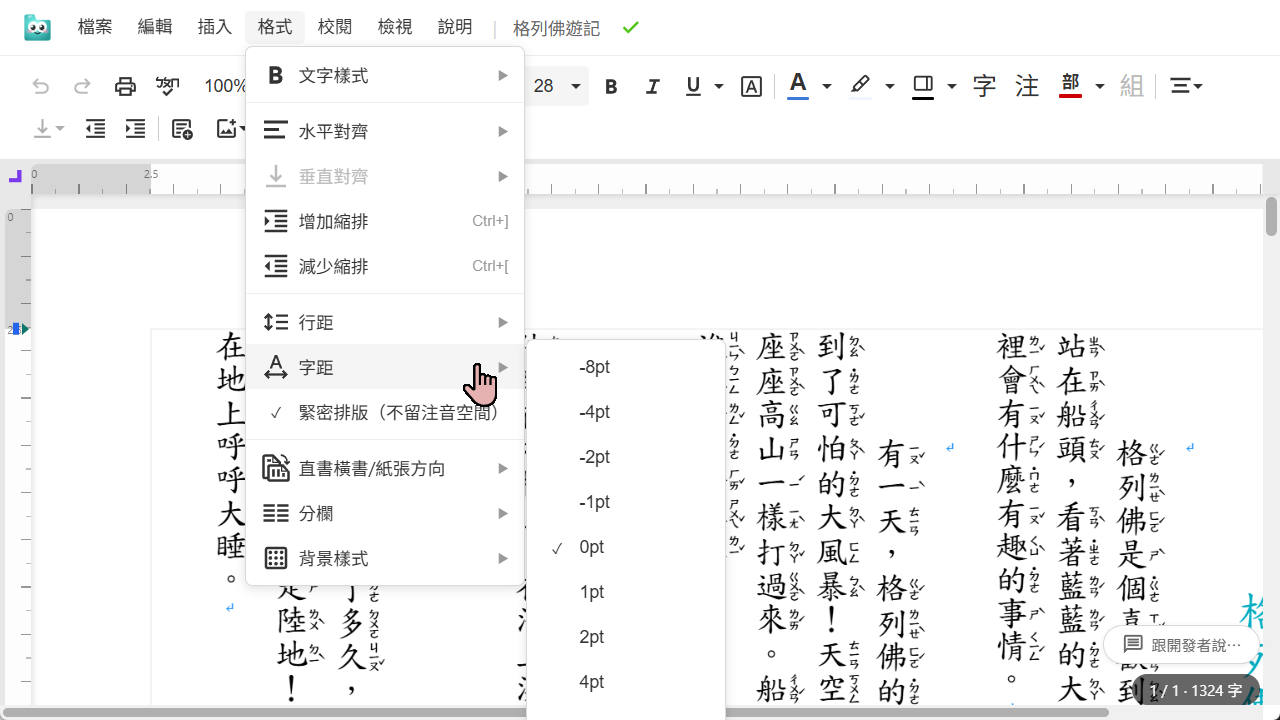Viewport: 1280px width, 720px height.
Task: Expand 水平對齊 submenu
Action: pyautogui.click(x=385, y=131)
